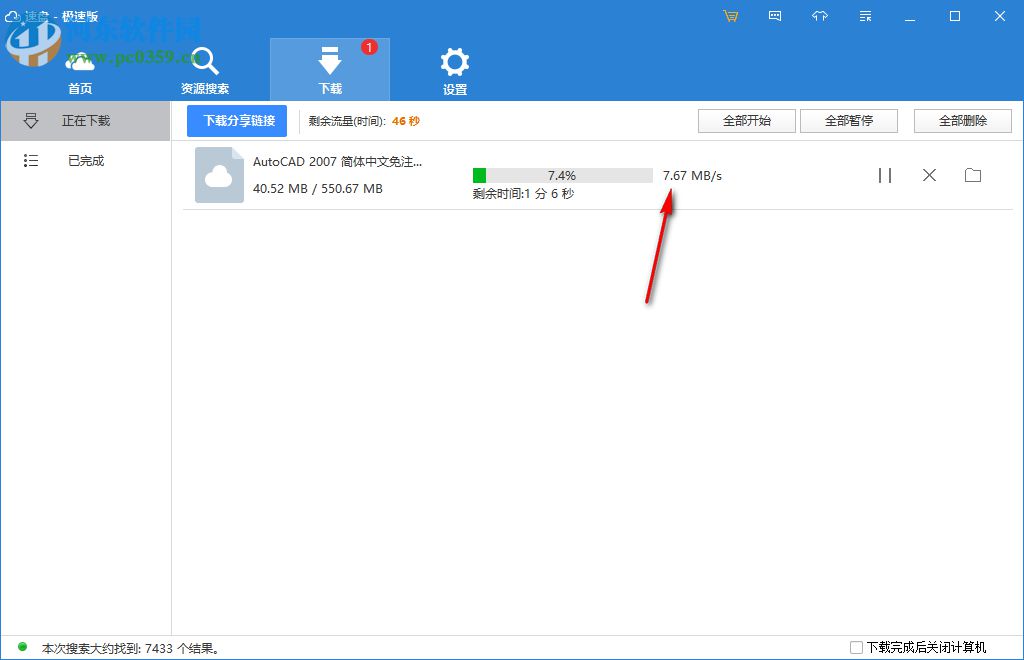Click the 下载分享链接 blue button
Screen dimensions: 1024x660
click(x=236, y=120)
